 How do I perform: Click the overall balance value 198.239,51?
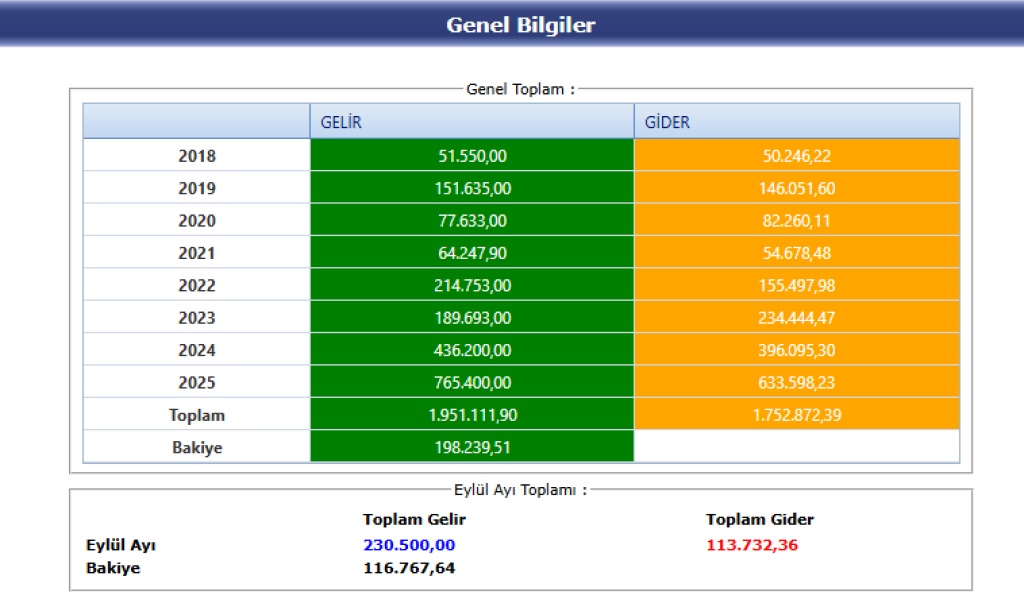pos(473,448)
